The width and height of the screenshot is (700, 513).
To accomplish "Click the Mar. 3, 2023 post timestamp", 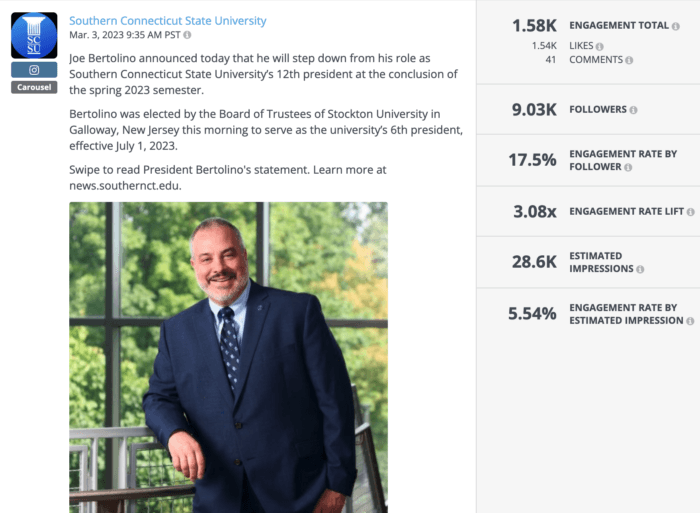I will click(x=125, y=36).
